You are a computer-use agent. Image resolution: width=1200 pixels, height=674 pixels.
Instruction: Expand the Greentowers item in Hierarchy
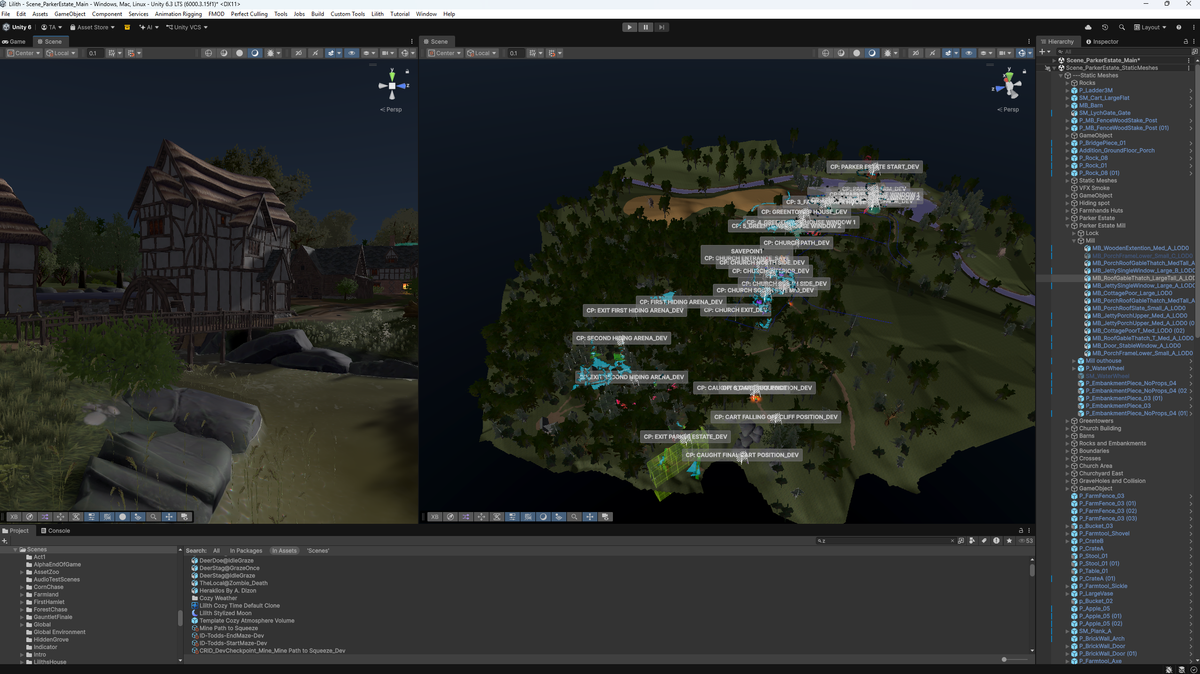1068,421
